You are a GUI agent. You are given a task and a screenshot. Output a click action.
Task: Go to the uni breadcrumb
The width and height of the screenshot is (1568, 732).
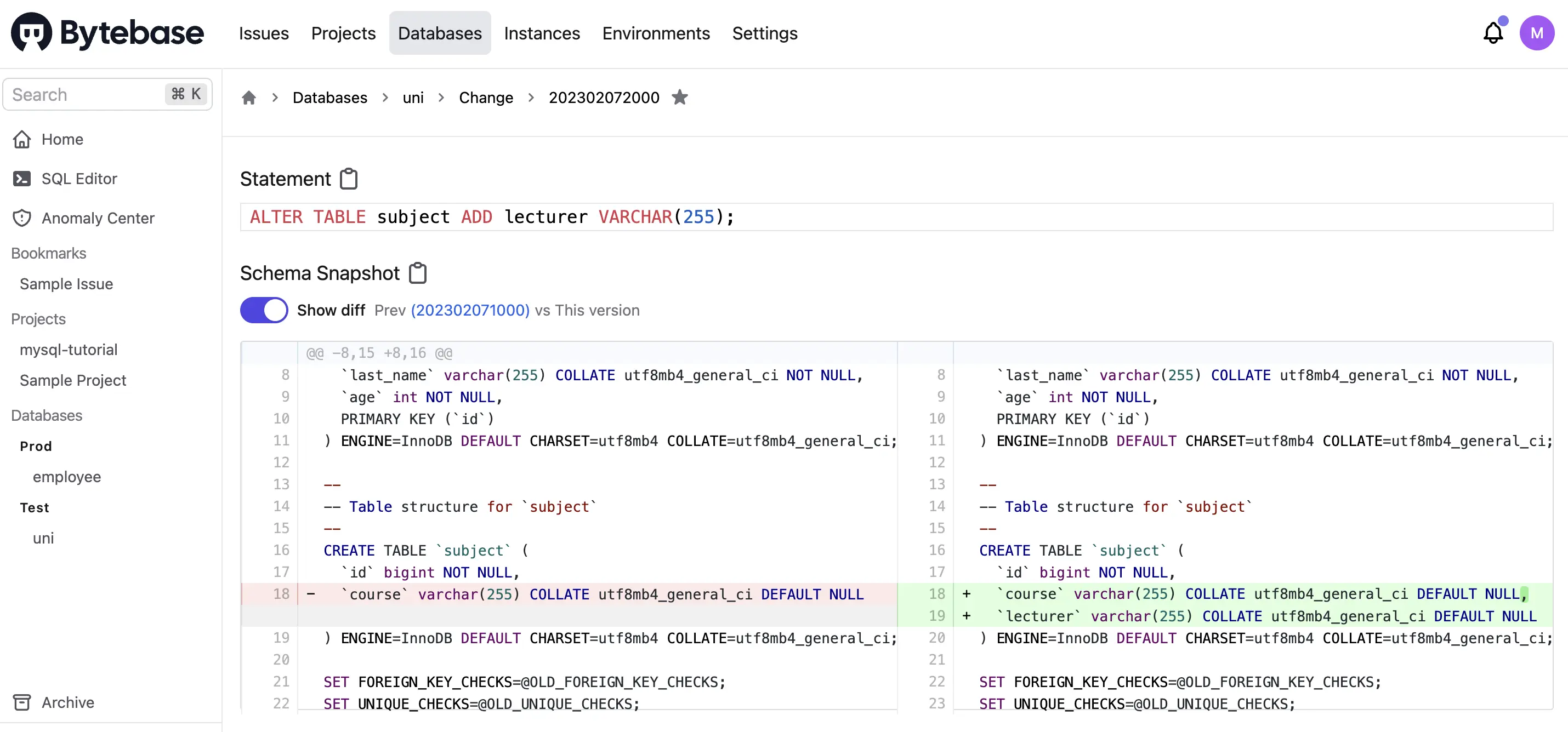pos(413,98)
